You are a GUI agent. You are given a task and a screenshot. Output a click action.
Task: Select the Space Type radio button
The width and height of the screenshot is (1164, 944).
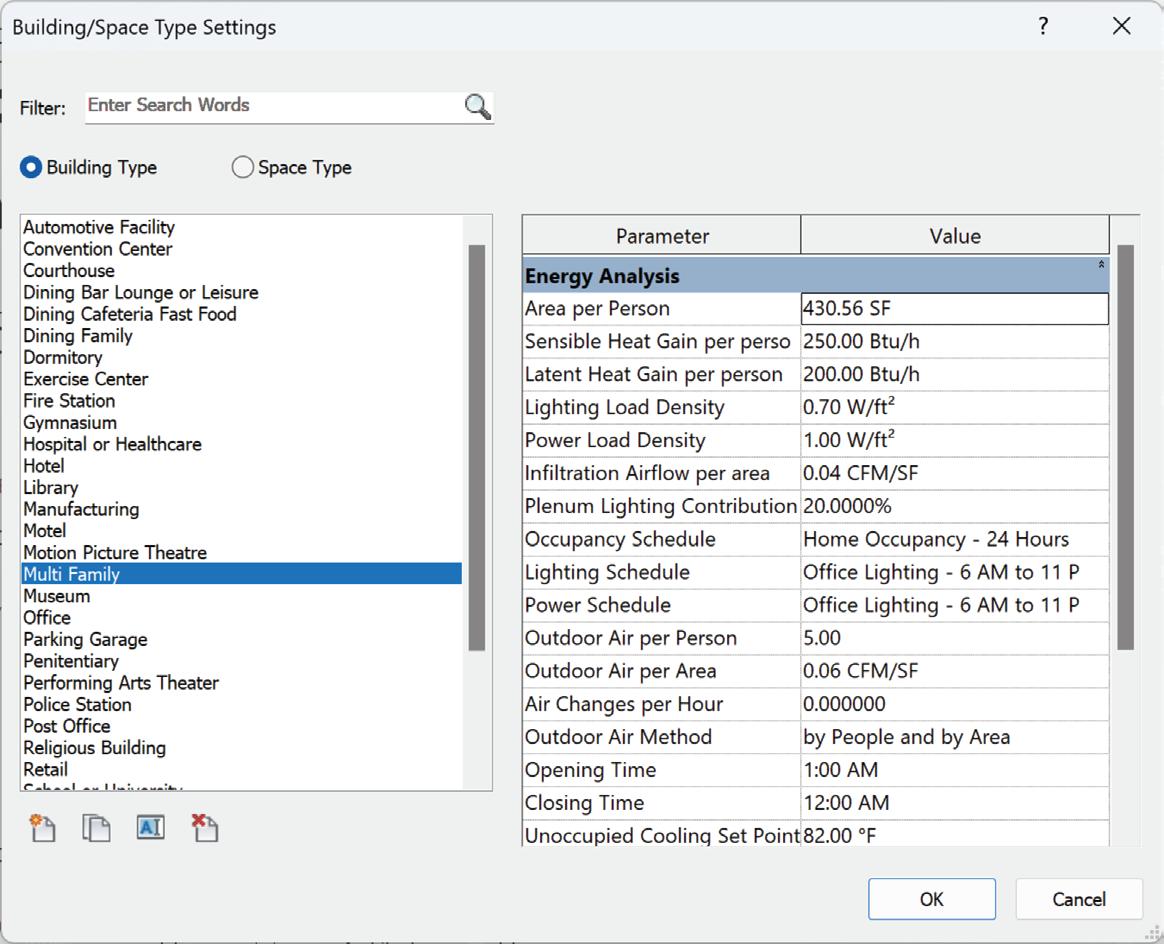click(x=242, y=168)
